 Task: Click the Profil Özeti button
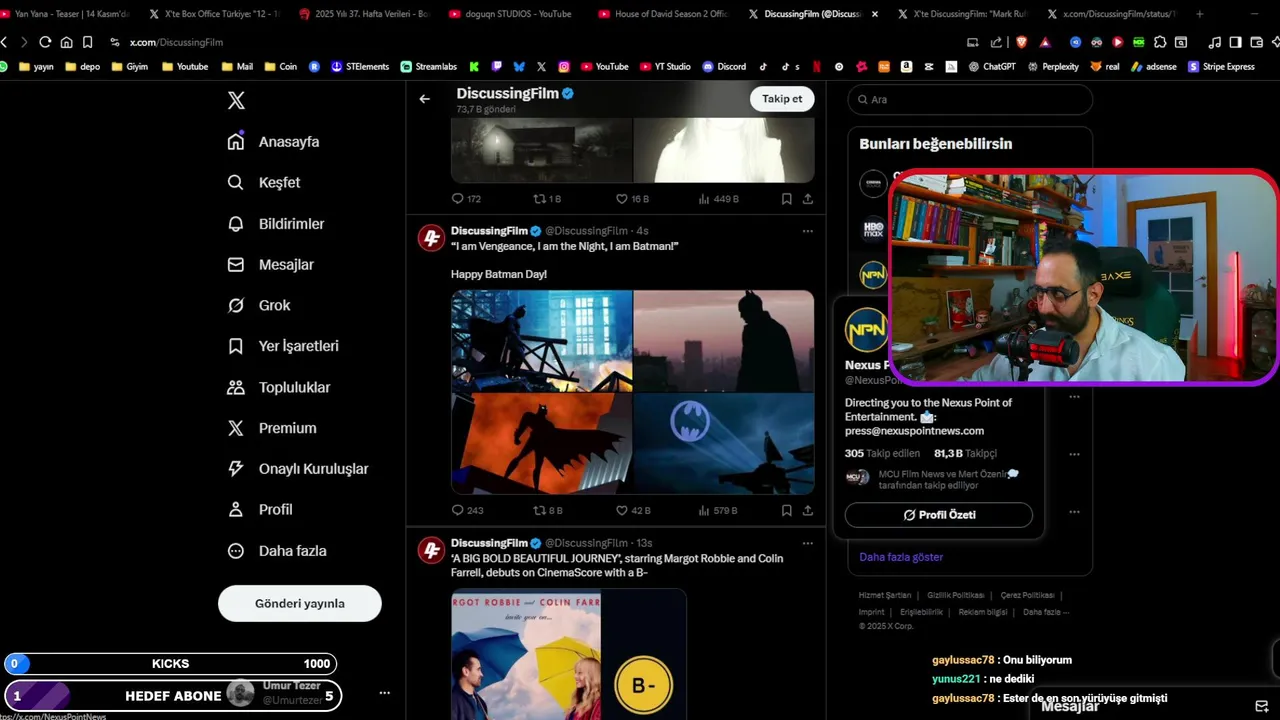[x=938, y=515]
